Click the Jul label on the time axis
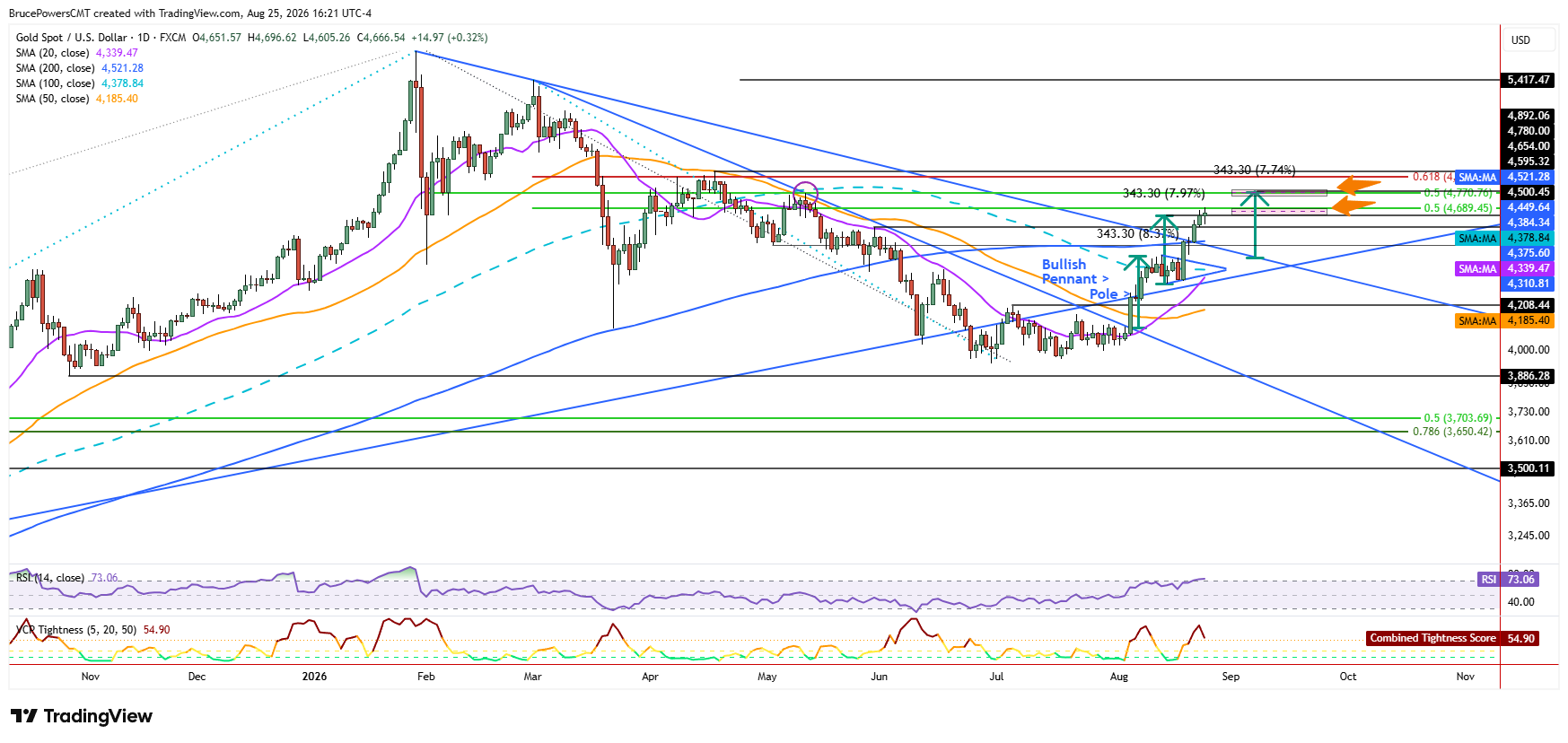Viewport: 1568px width, 743px height. coord(996,677)
